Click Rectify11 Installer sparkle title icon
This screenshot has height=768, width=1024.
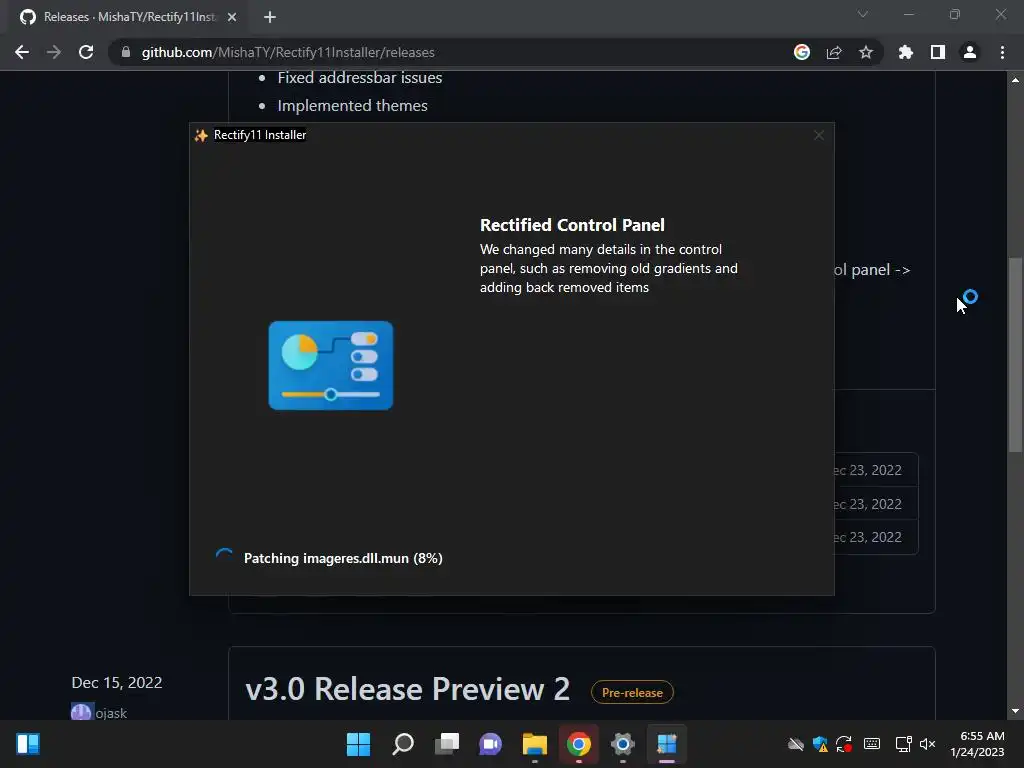pyautogui.click(x=201, y=135)
